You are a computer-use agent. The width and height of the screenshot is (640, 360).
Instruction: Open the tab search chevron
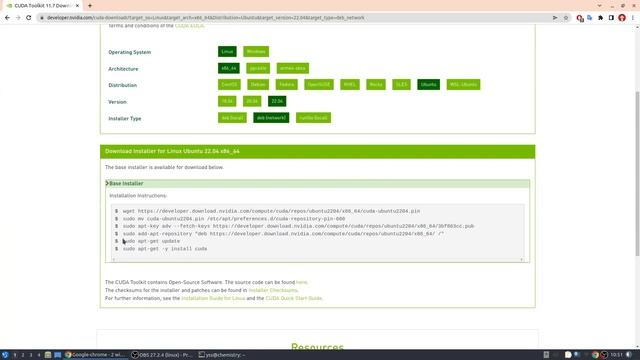point(599,6)
